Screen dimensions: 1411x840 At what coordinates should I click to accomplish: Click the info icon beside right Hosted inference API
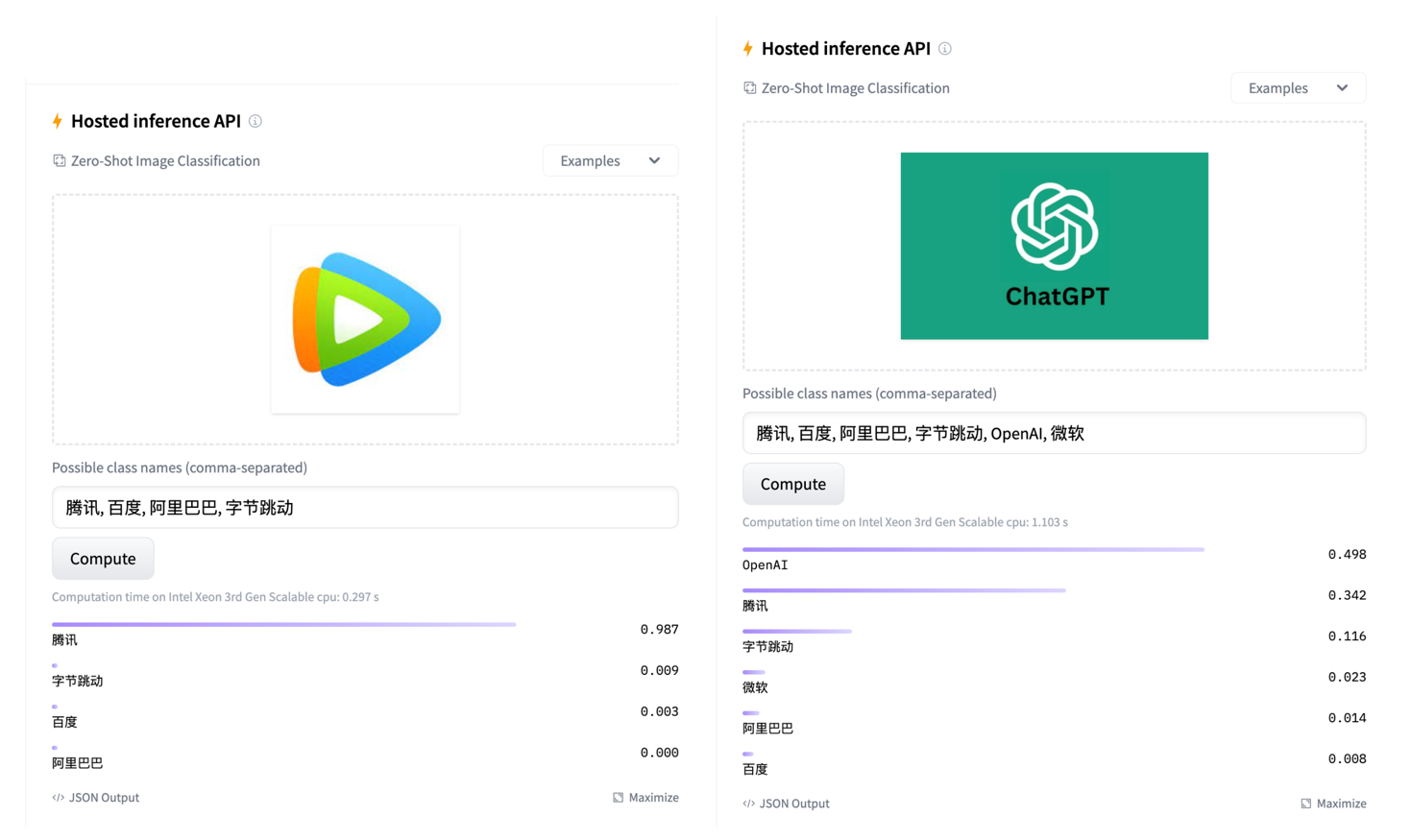945,49
